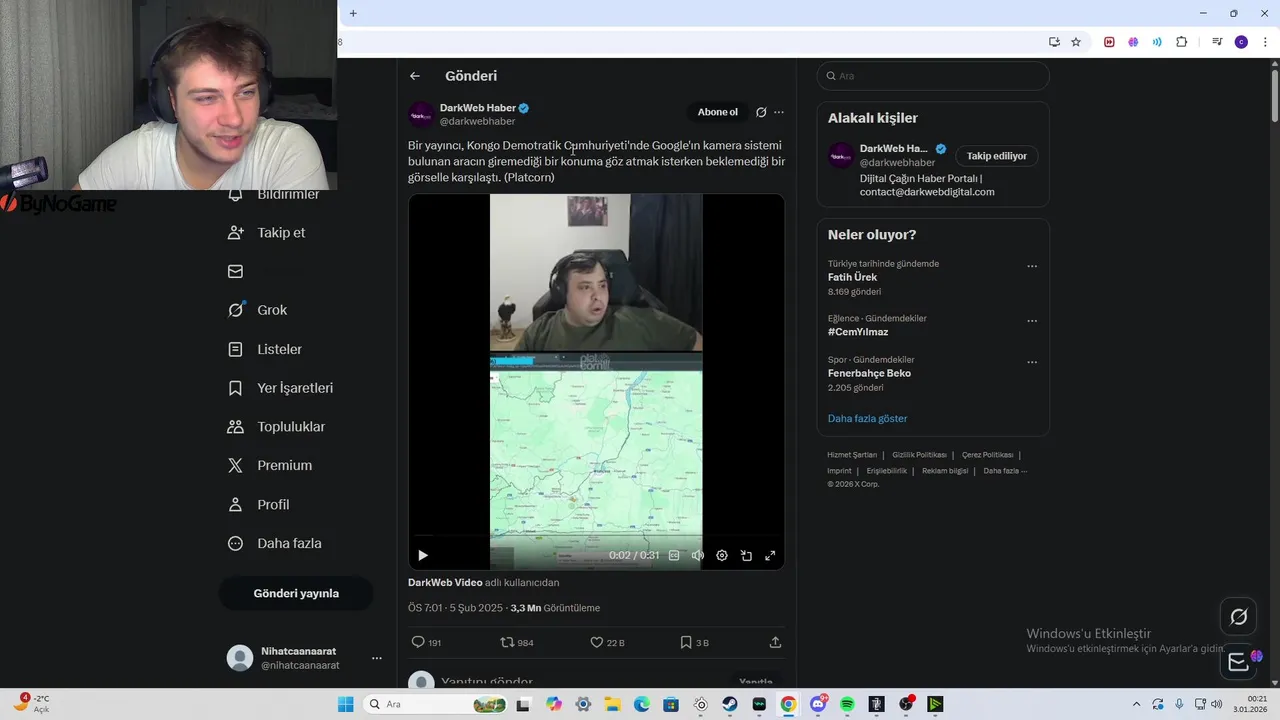The height and width of the screenshot is (720, 1280).
Task: Open Steam from the taskbar
Action: [730, 704]
